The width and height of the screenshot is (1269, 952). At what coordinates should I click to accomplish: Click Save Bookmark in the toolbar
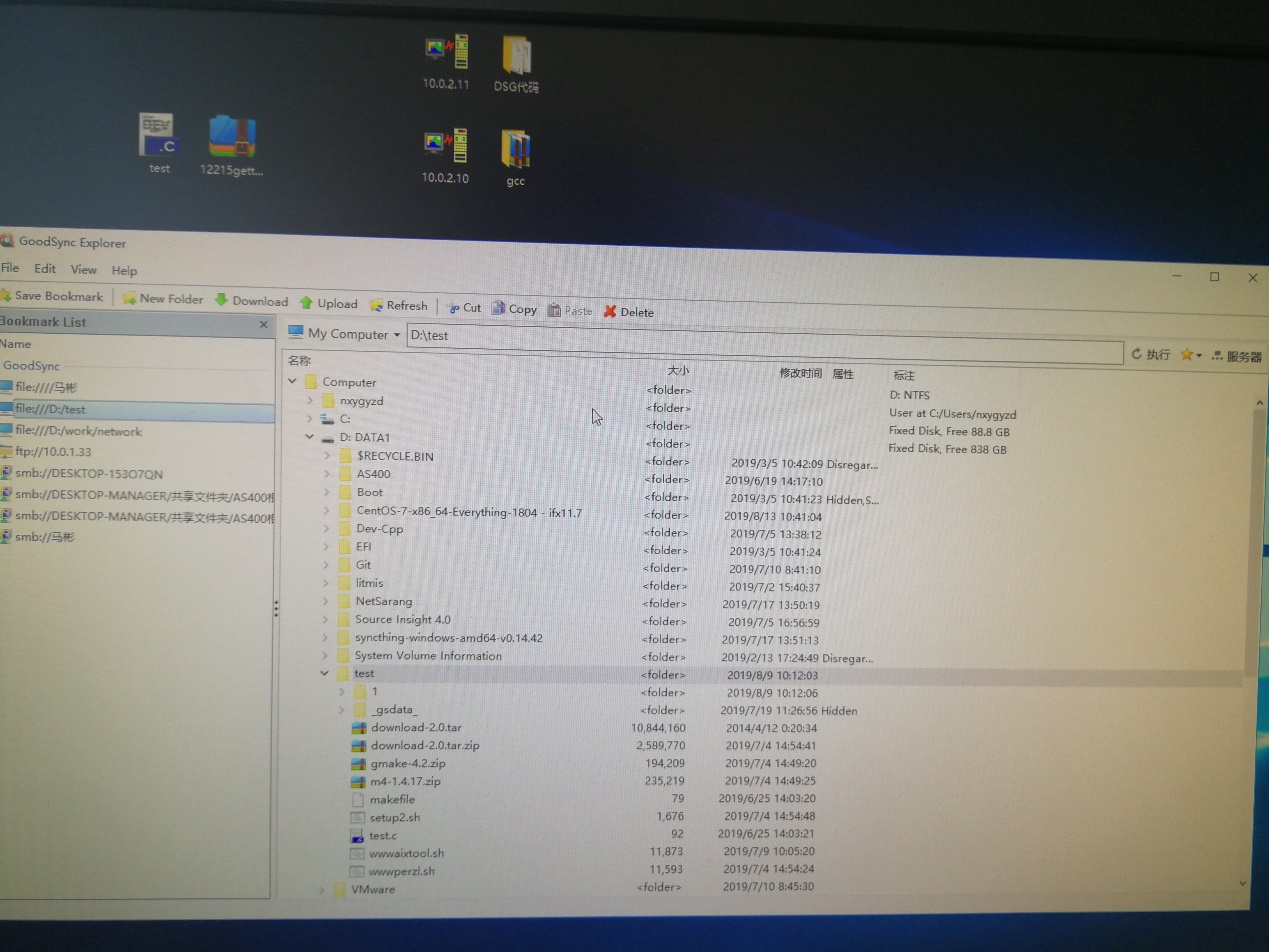[x=52, y=296]
